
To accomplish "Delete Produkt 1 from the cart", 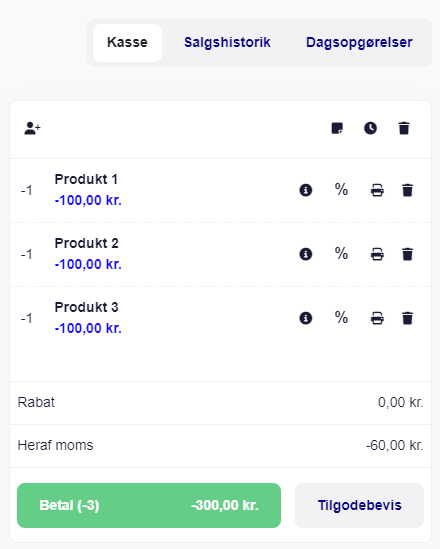I will click(407, 190).
